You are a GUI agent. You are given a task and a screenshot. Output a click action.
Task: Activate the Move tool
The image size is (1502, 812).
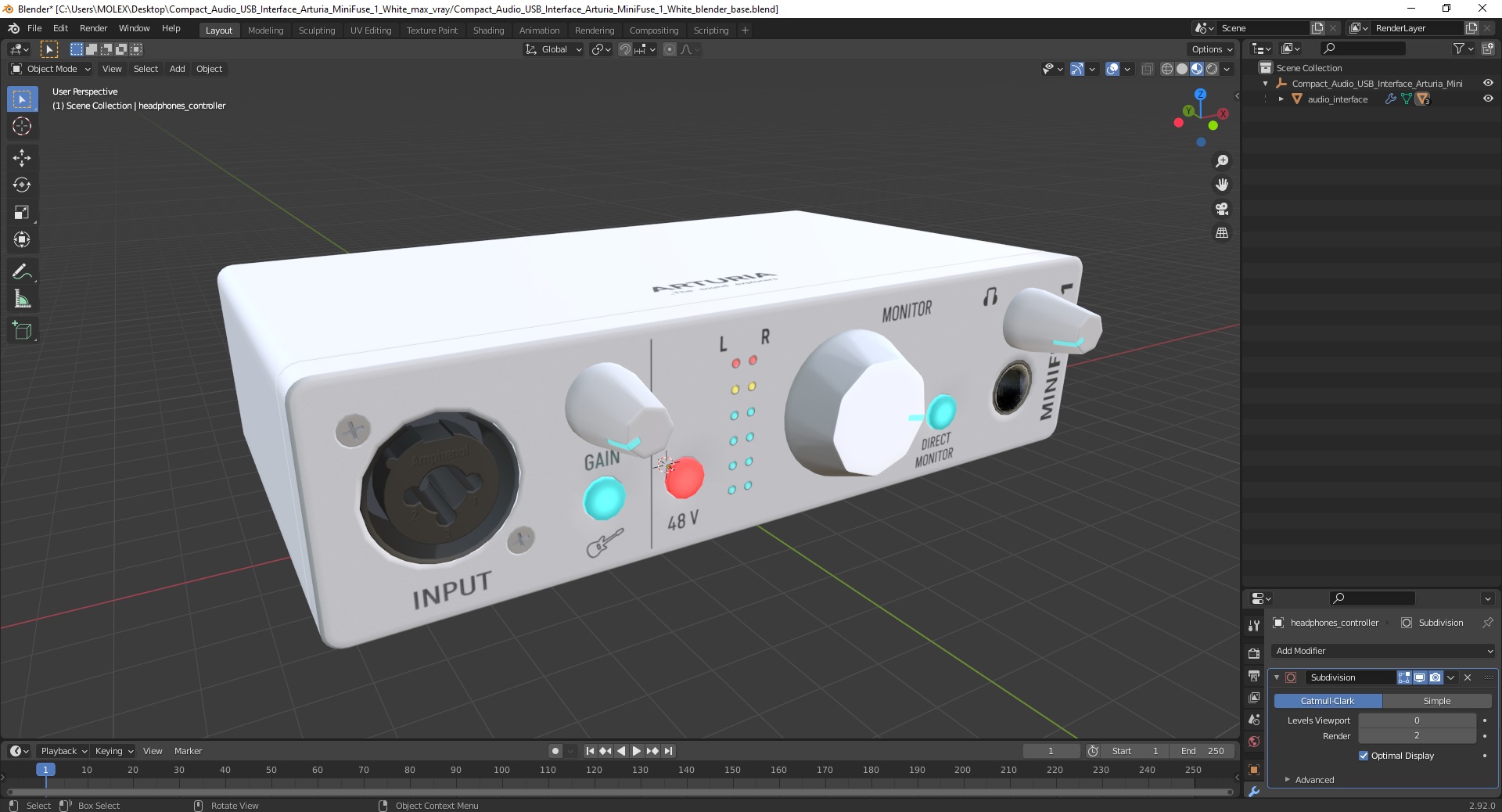pos(22,158)
